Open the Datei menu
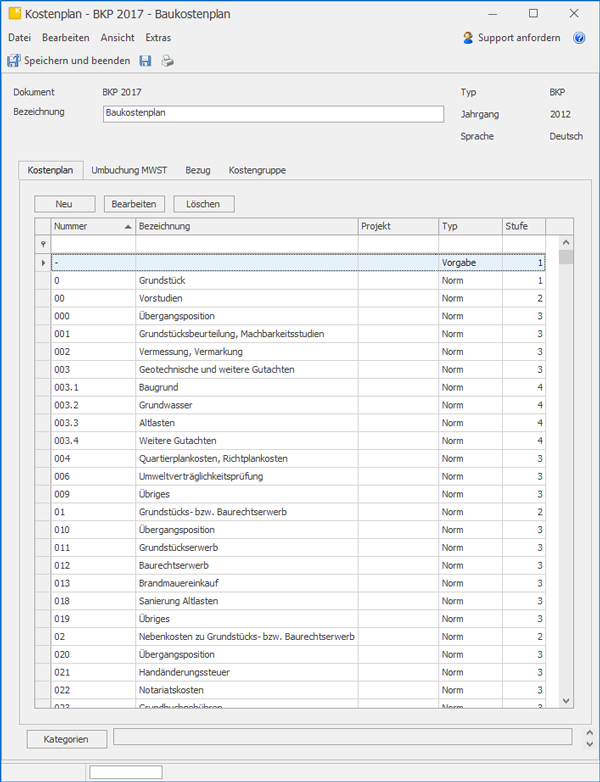The width and height of the screenshot is (600, 782). click(19, 38)
